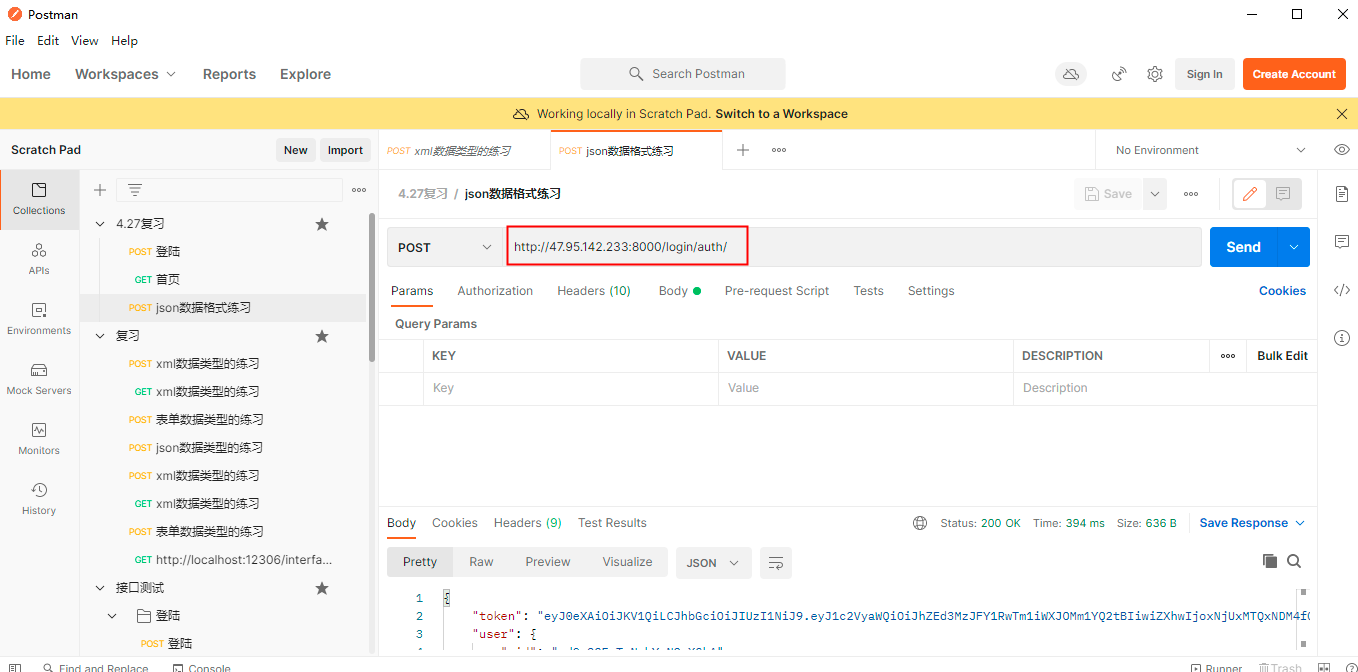
Task: Open the documentation icon in right sidebar
Action: (x=1342, y=194)
